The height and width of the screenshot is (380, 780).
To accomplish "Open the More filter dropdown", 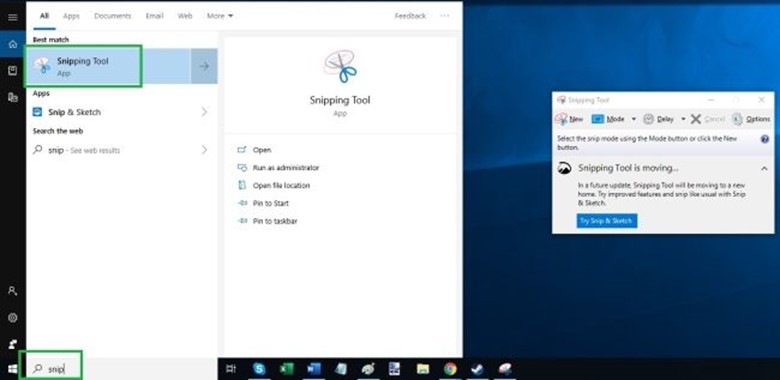I will (220, 16).
